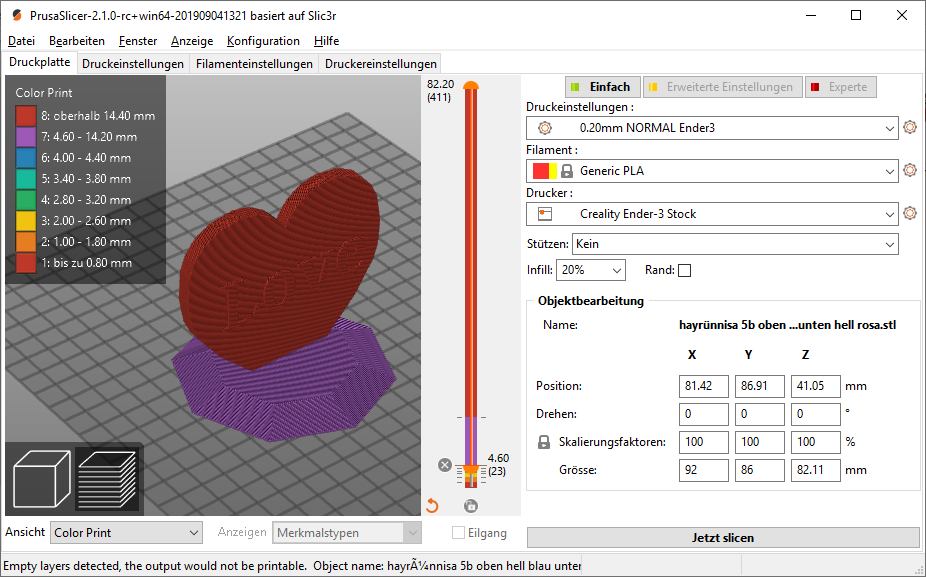This screenshot has width=926, height=577.
Task: Enable the Rand checkbox
Action: tap(684, 270)
